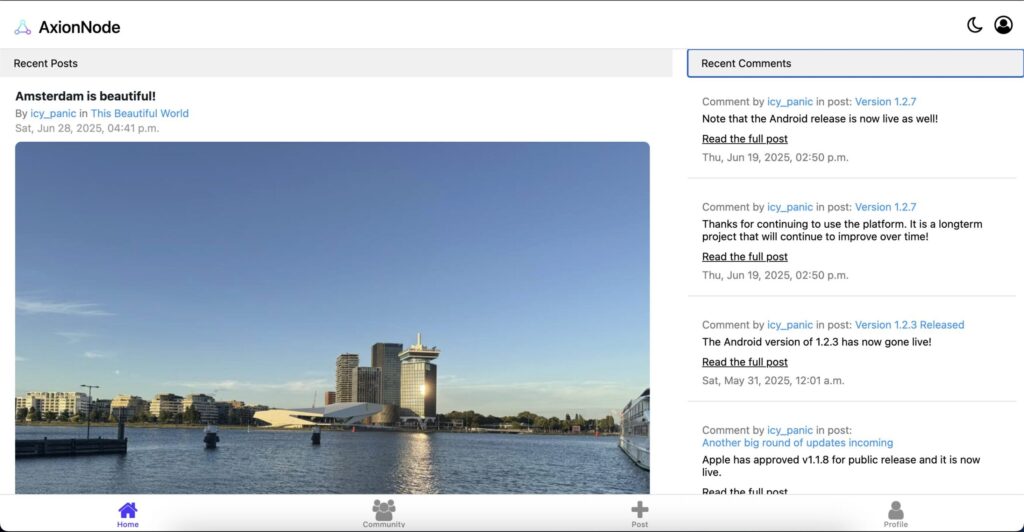Select the Recent Posts section header

tap(46, 63)
